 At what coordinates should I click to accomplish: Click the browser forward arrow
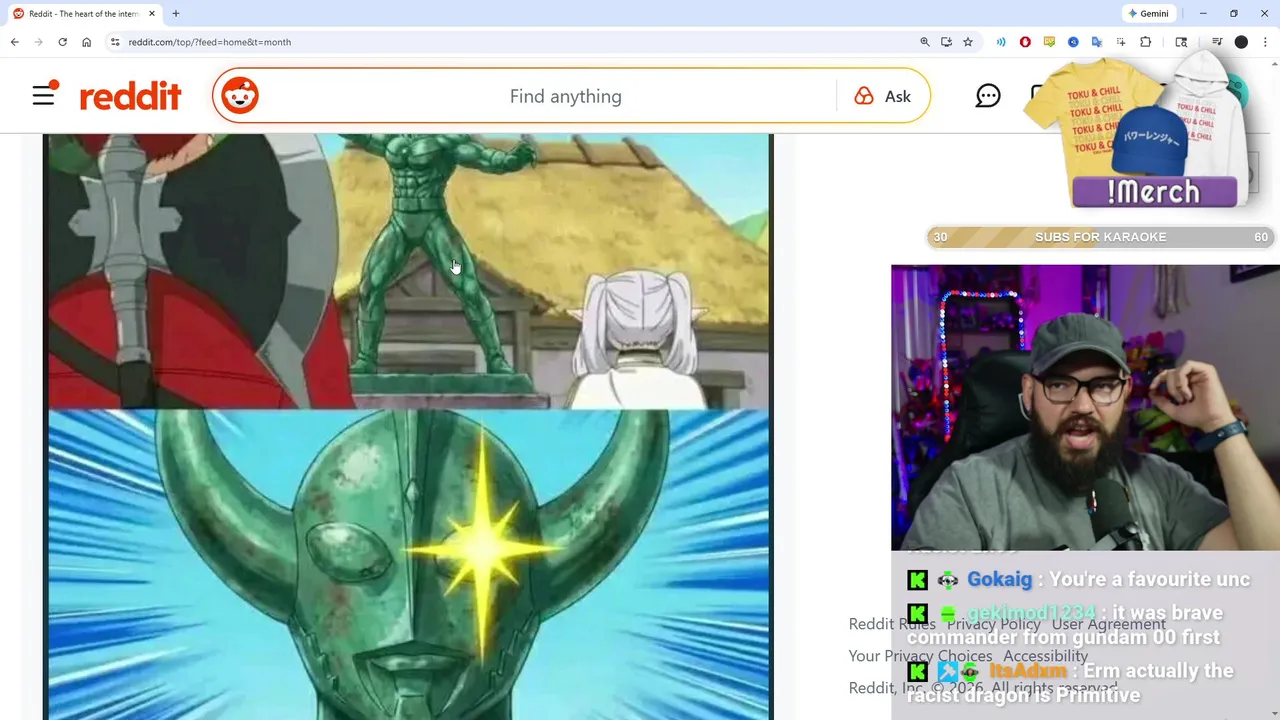[38, 42]
